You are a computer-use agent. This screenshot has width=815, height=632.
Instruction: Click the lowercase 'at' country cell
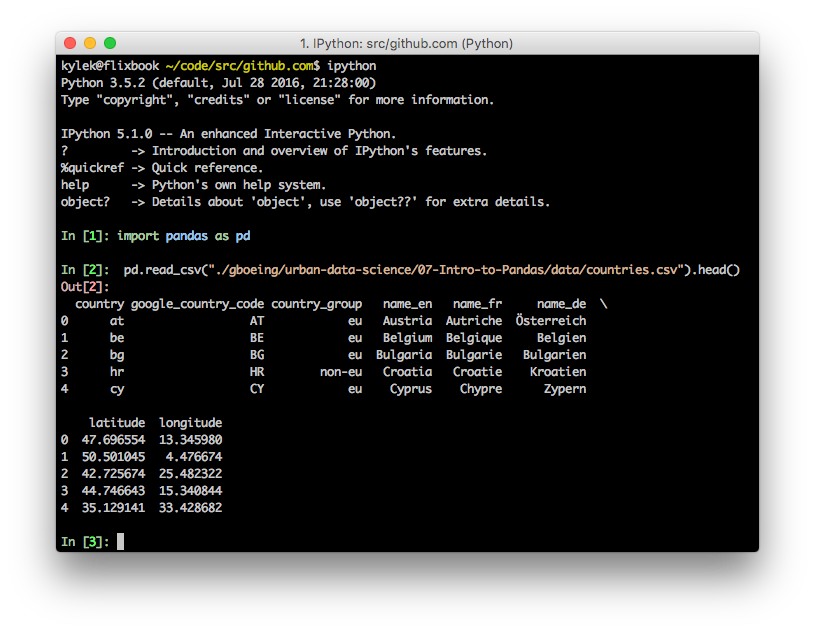(117, 321)
